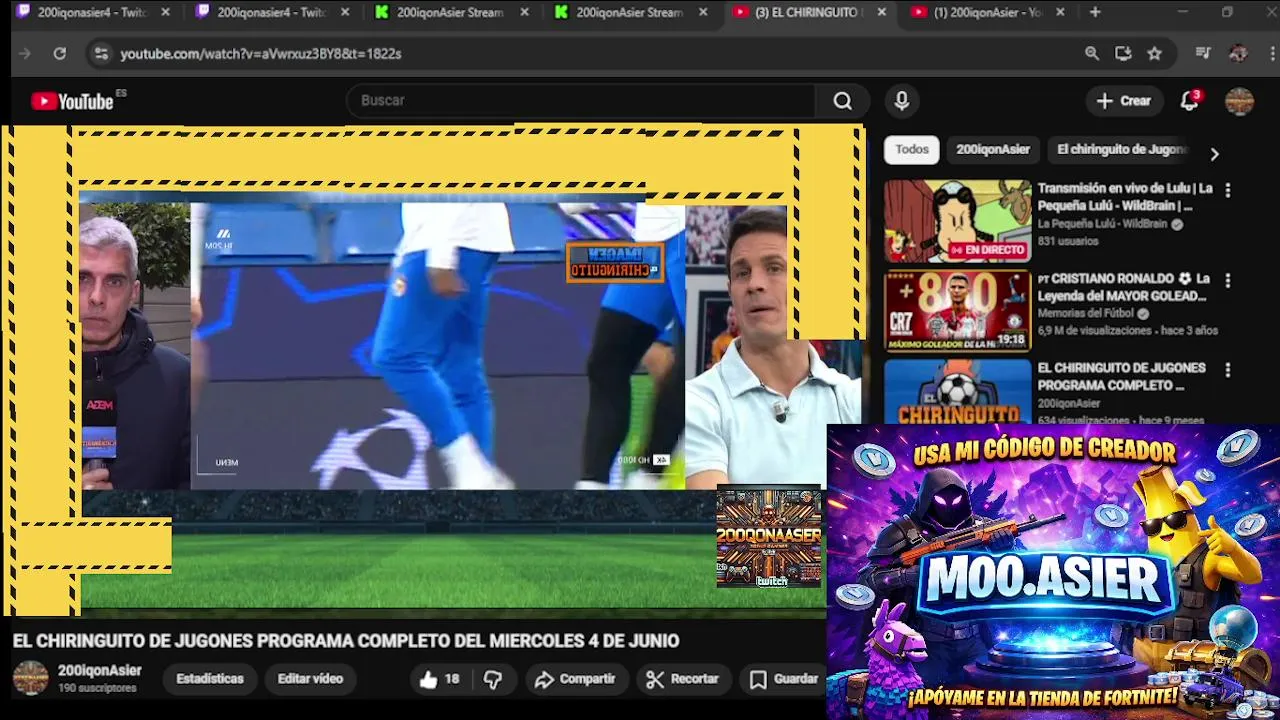Viewport: 1280px width, 720px height.
Task: Click the YouTube search magnifier button
Action: click(x=842, y=101)
